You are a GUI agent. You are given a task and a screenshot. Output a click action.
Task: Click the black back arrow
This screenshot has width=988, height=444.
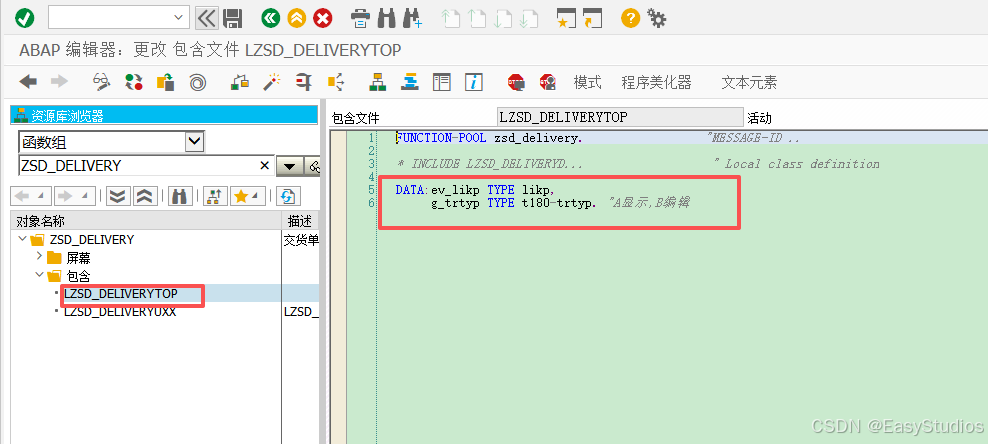28,82
